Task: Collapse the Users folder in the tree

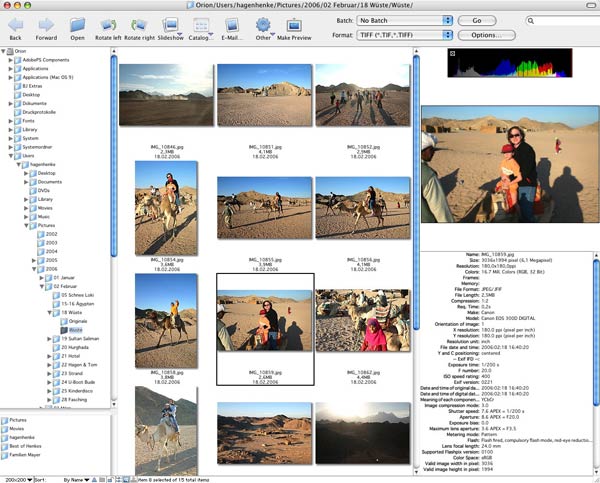Action: click(11, 156)
